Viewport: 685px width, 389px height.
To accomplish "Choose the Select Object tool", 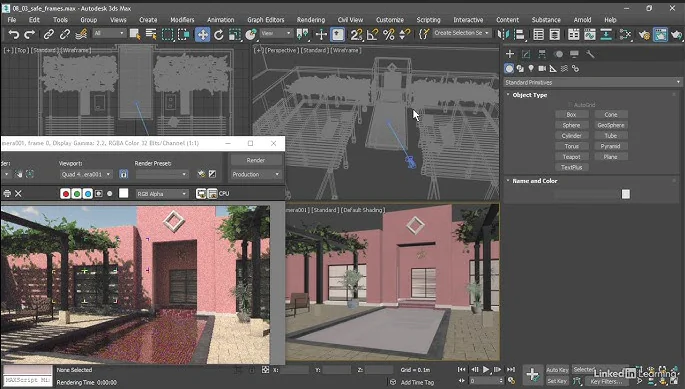I will pyautogui.click(x=135, y=34).
